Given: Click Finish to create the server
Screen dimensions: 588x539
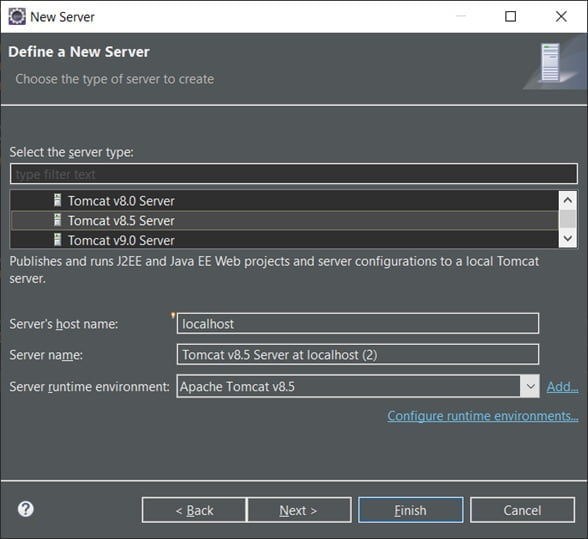Looking at the screenshot, I should pyautogui.click(x=411, y=510).
